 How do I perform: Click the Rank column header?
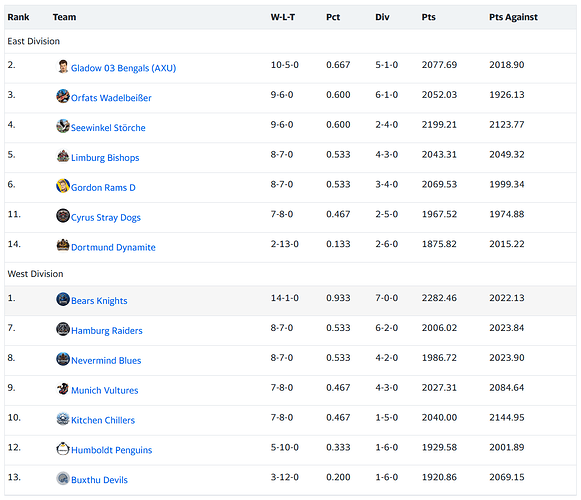click(x=18, y=17)
